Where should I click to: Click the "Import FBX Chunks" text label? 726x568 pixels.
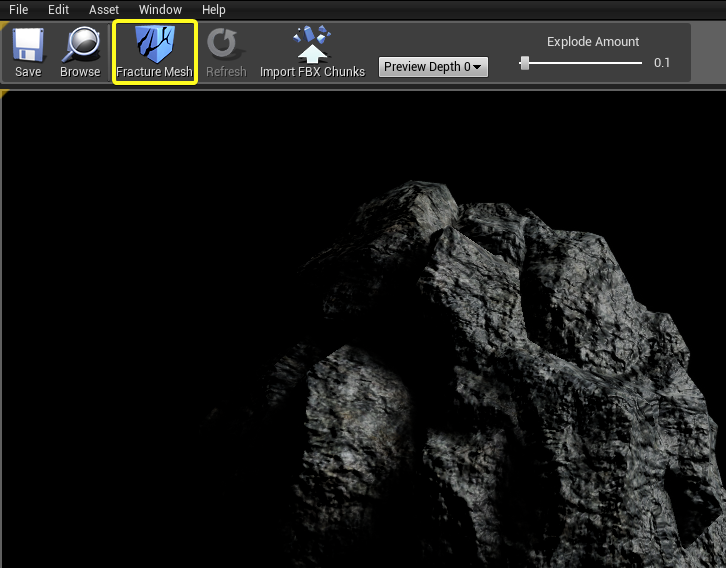(x=312, y=72)
